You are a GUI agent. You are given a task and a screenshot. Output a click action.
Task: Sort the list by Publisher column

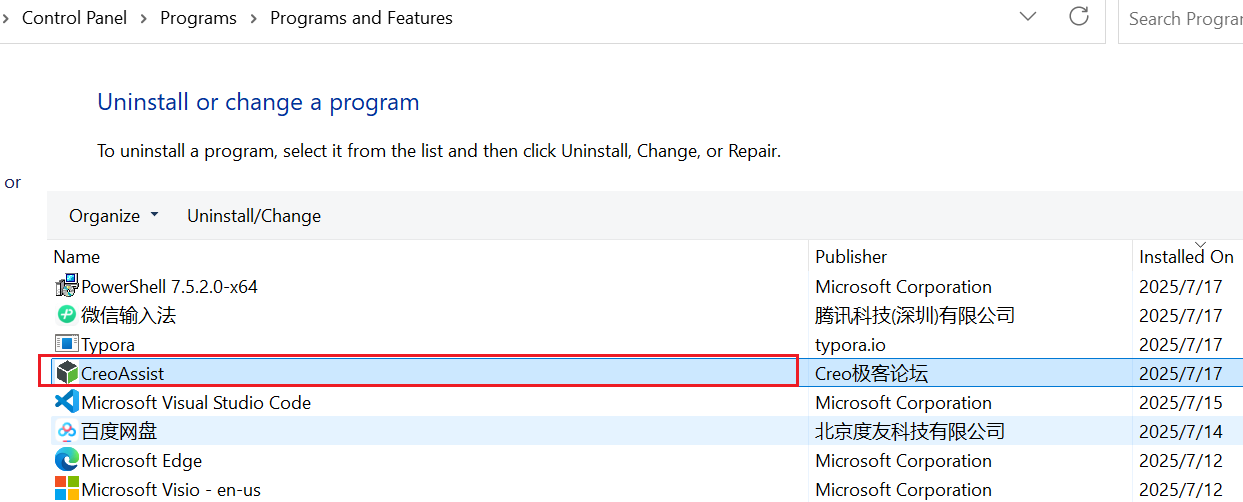pyautogui.click(x=851, y=257)
